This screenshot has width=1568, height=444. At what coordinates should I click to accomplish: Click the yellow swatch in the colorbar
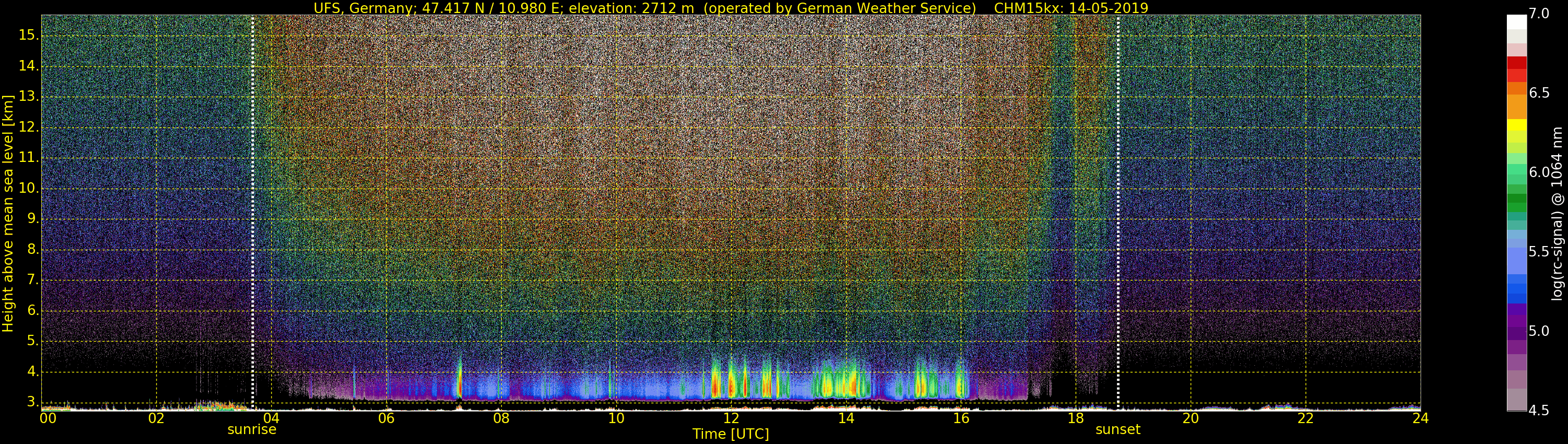[x=1516, y=125]
